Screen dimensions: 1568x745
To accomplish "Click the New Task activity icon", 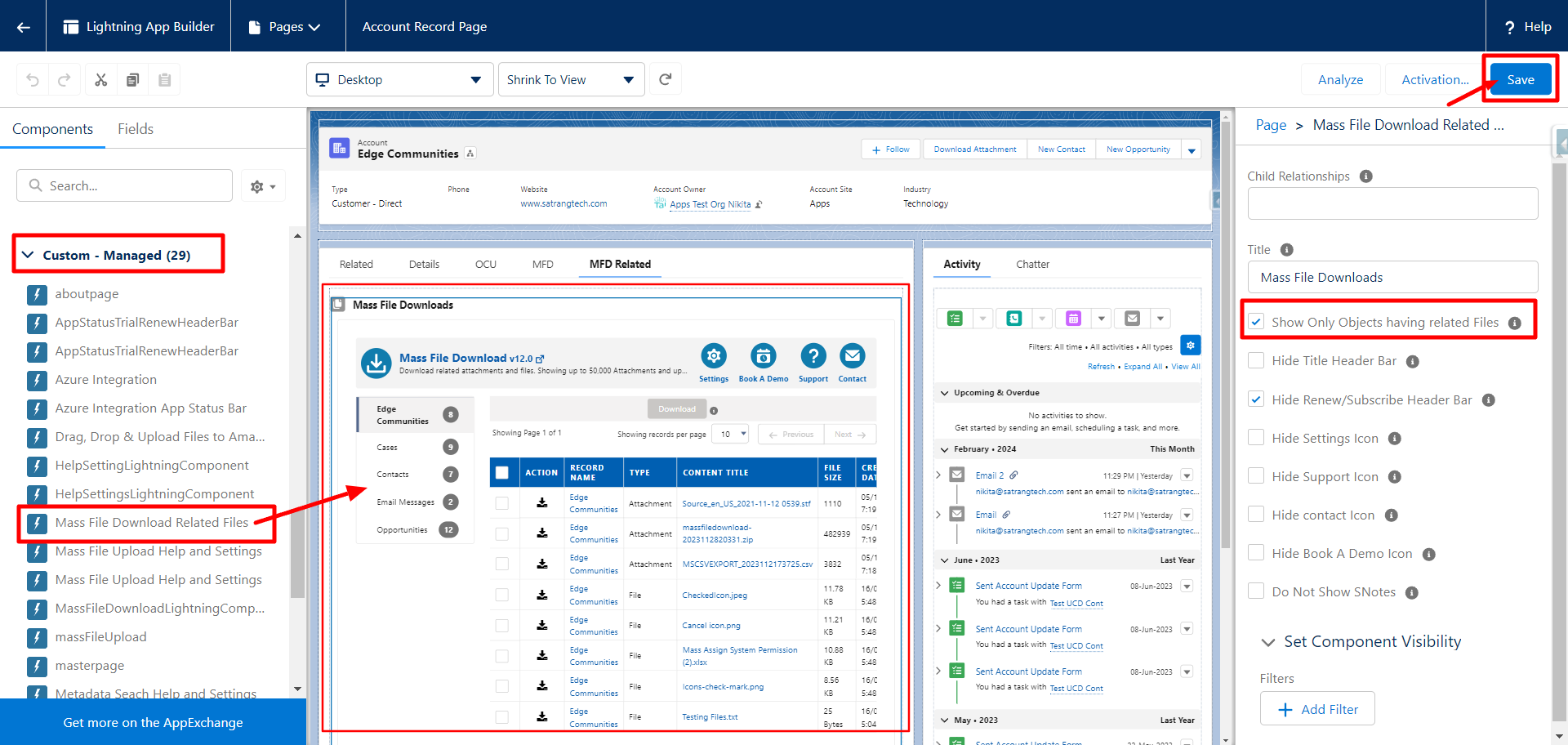I will click(955, 318).
